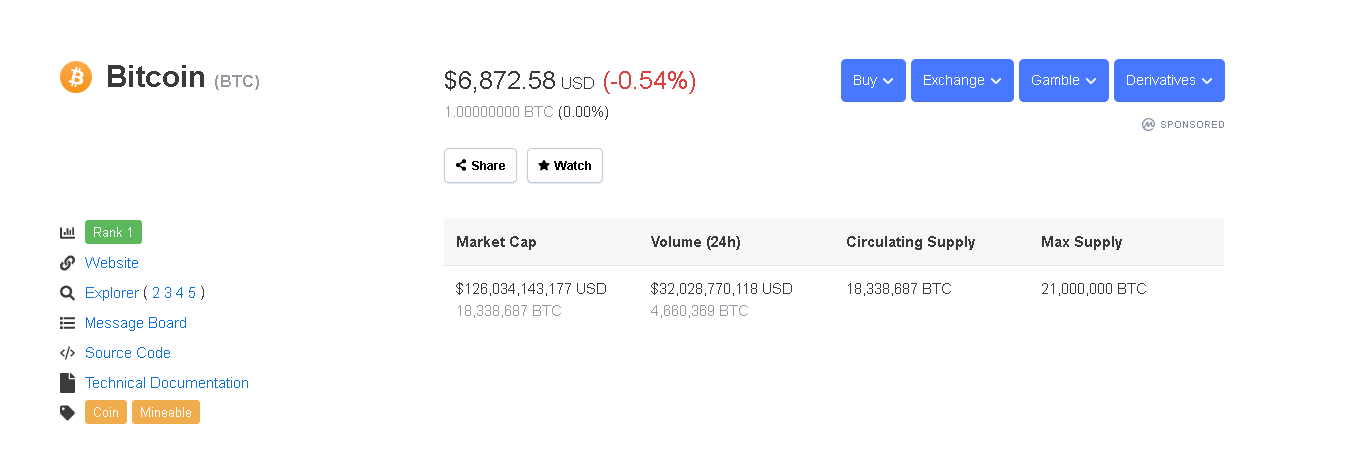
Task: Click the chain link icon beside Website
Action: [x=67, y=263]
